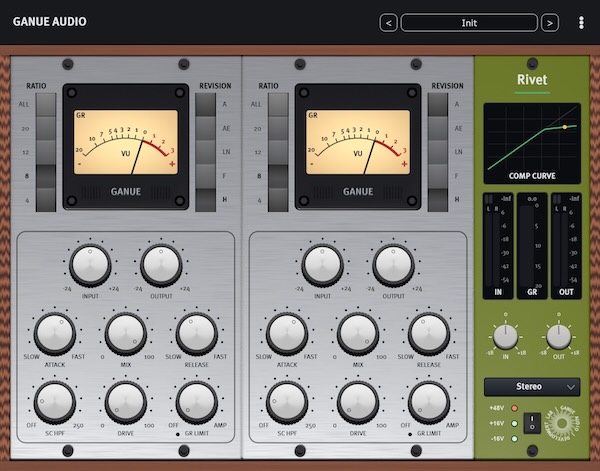This screenshot has width=600, height=471.
Task: Click the GANUE AUDIO logo text
Action: (x=50, y=21)
